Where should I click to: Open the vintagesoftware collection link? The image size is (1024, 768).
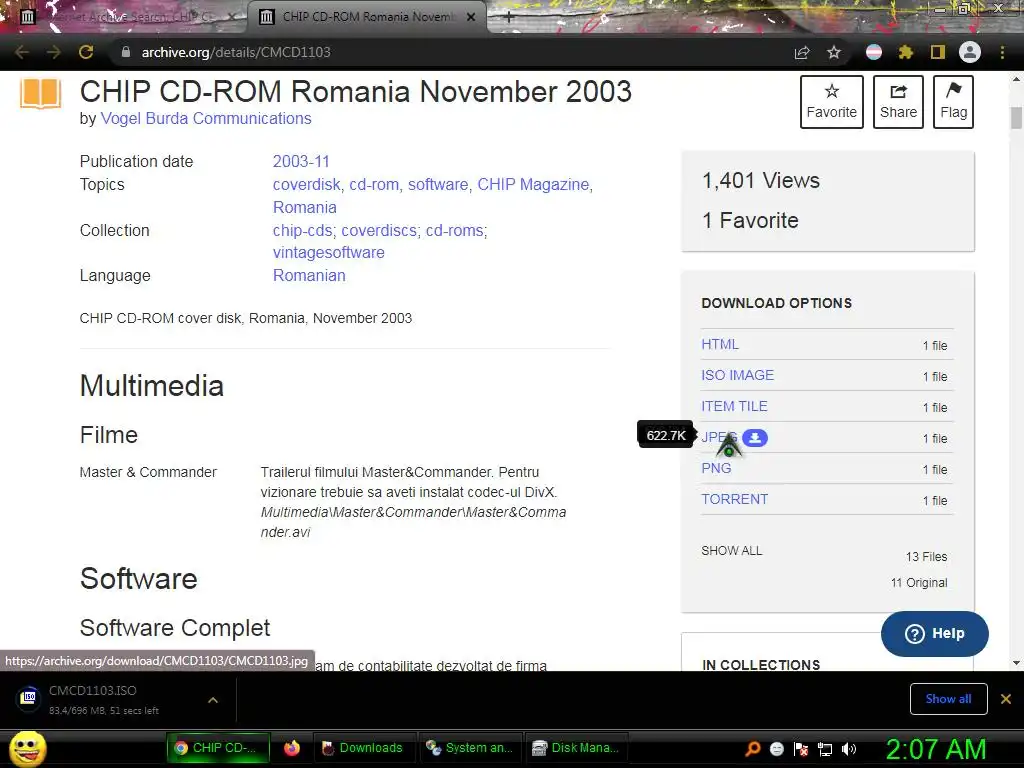pos(328,253)
